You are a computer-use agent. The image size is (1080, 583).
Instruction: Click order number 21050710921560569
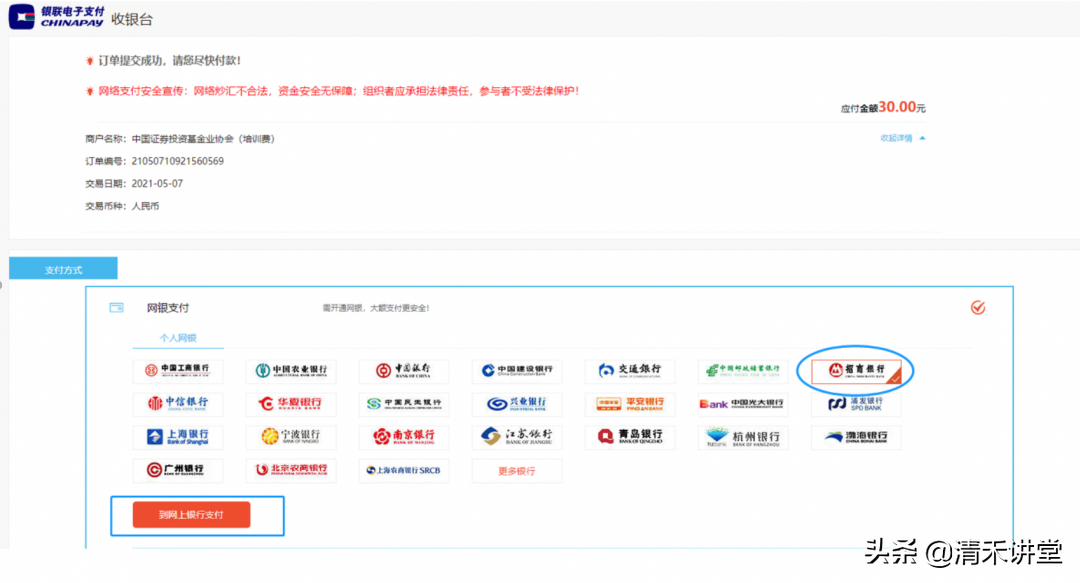click(x=178, y=161)
